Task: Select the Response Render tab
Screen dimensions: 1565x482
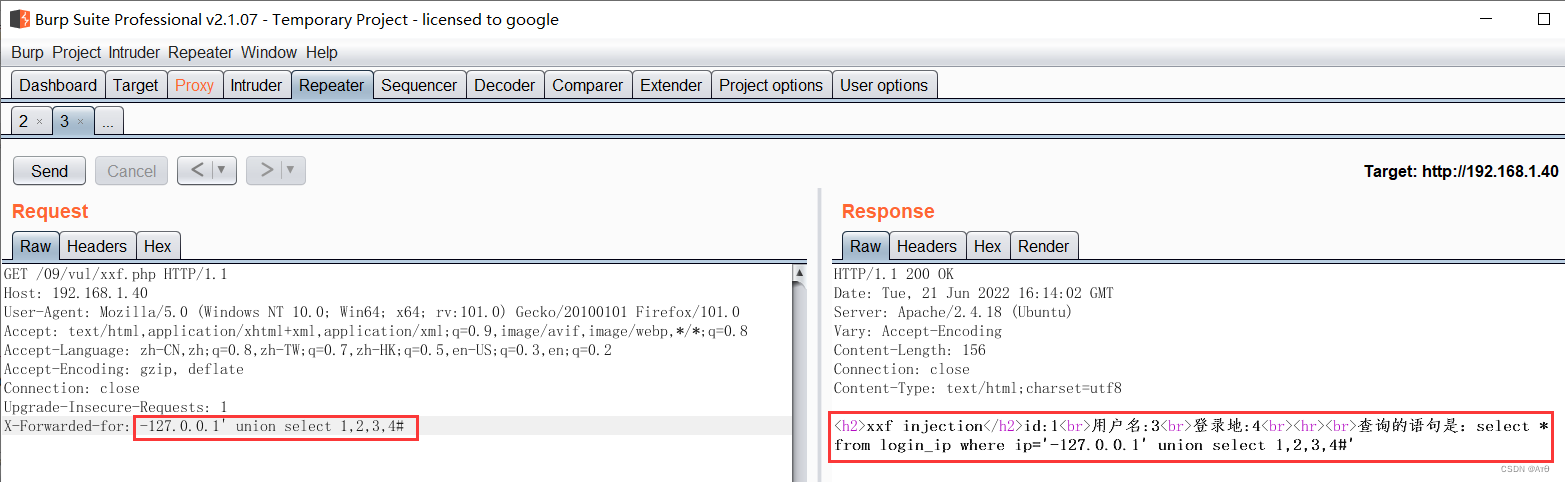Action: coord(1044,246)
